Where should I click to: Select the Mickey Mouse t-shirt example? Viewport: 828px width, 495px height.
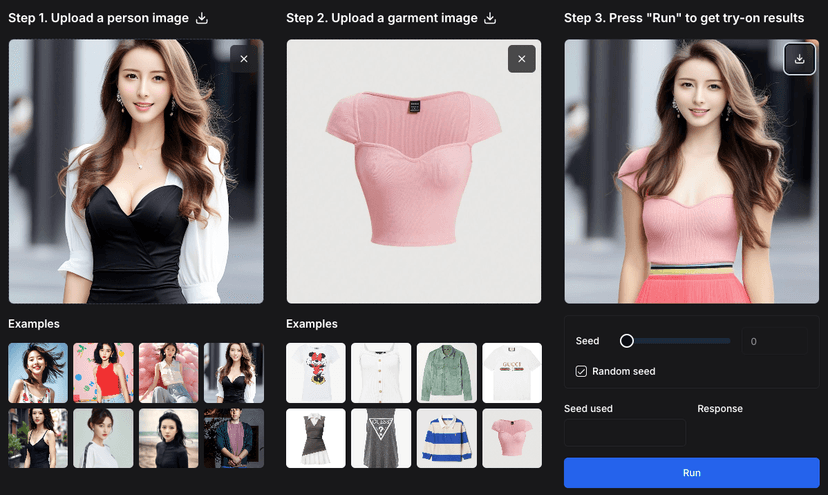(x=316, y=372)
